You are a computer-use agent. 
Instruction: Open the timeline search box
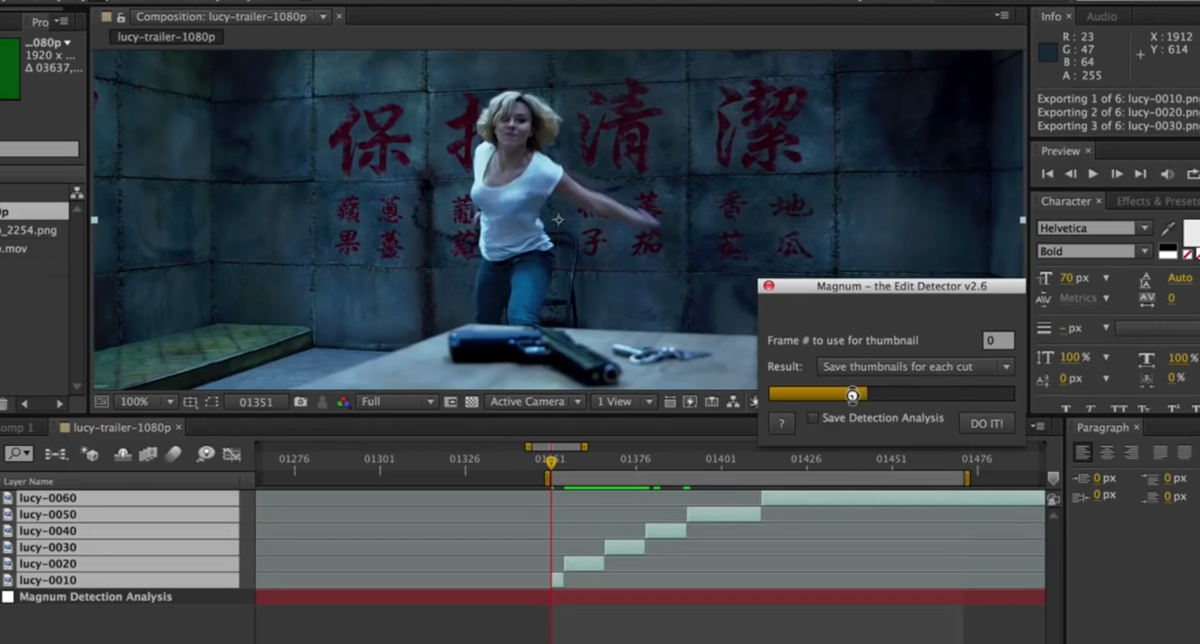18,454
